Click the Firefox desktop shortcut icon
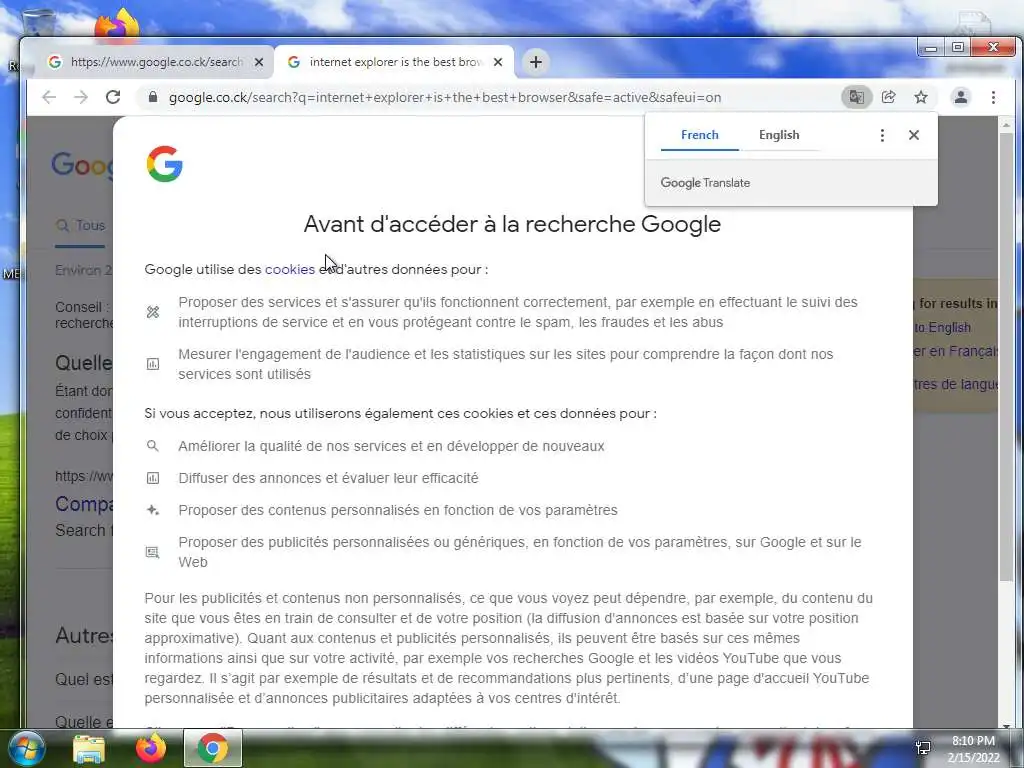This screenshot has width=1024, height=768. click(116, 26)
